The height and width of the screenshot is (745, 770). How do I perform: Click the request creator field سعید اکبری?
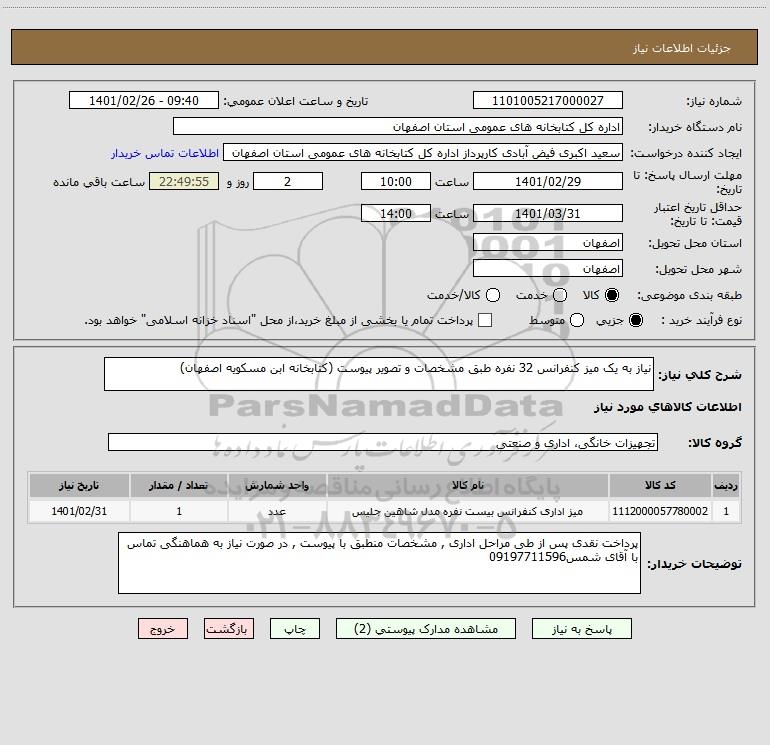(423, 153)
